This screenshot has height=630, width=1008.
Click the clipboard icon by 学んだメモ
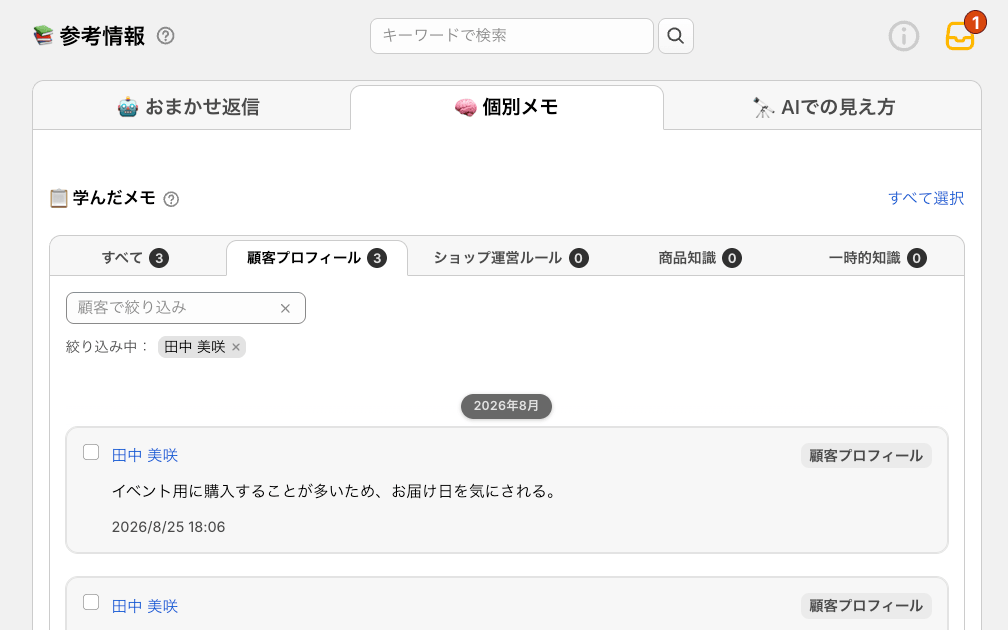click(x=58, y=199)
